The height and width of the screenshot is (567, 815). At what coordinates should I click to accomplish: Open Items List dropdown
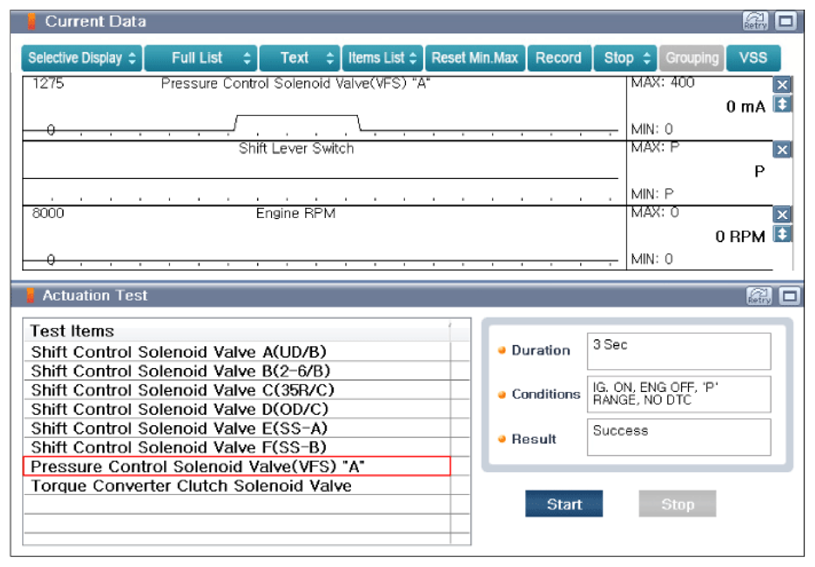(382, 58)
